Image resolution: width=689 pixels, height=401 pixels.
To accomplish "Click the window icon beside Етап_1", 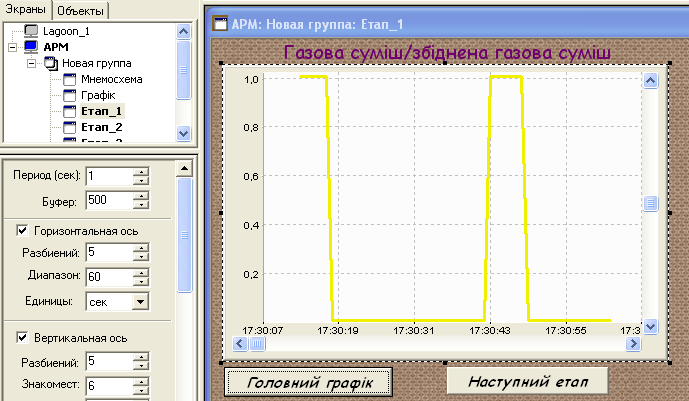I will click(x=69, y=111).
